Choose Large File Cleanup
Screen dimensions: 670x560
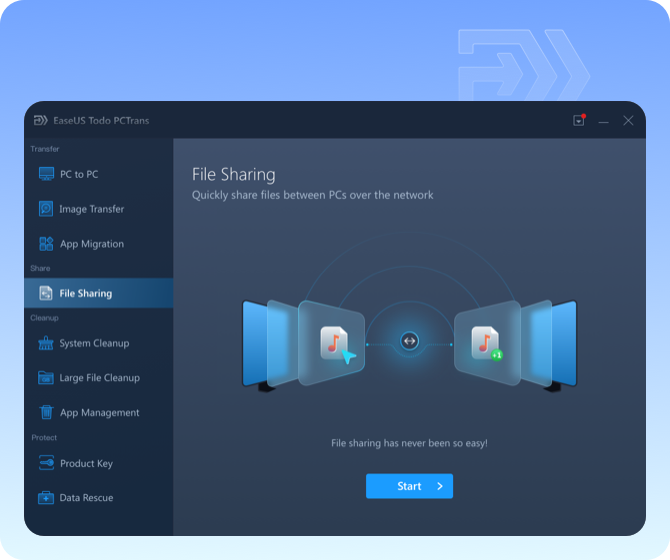coord(99,378)
